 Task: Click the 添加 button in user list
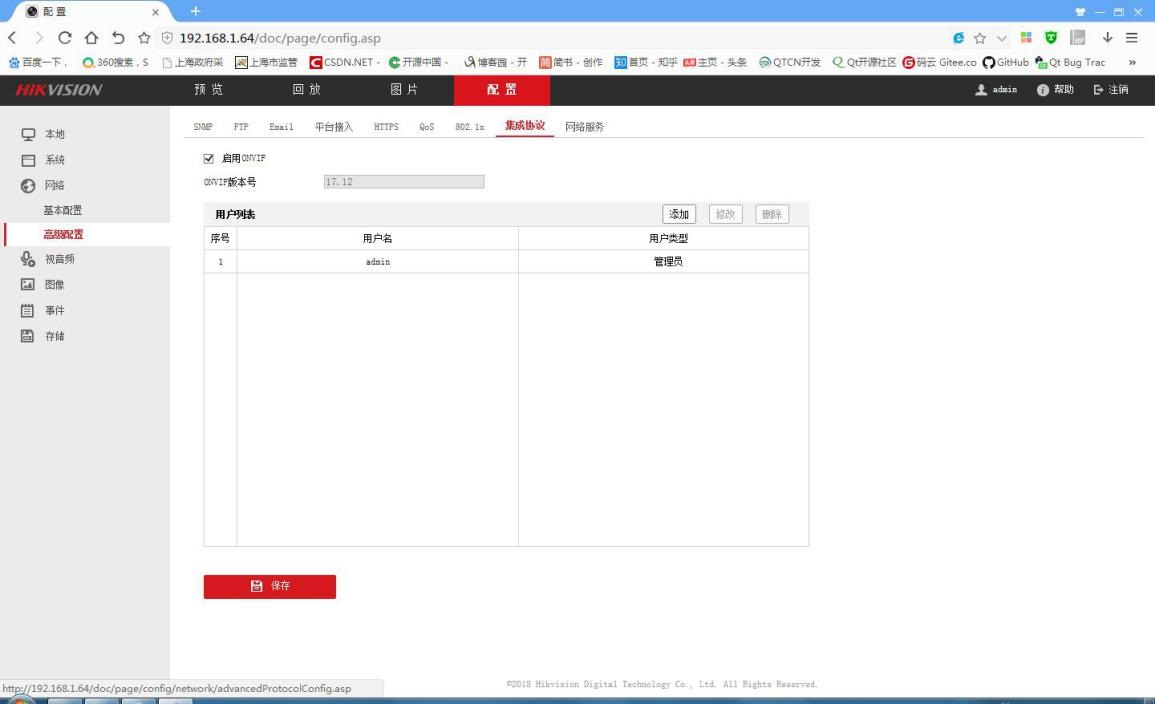pyautogui.click(x=679, y=214)
